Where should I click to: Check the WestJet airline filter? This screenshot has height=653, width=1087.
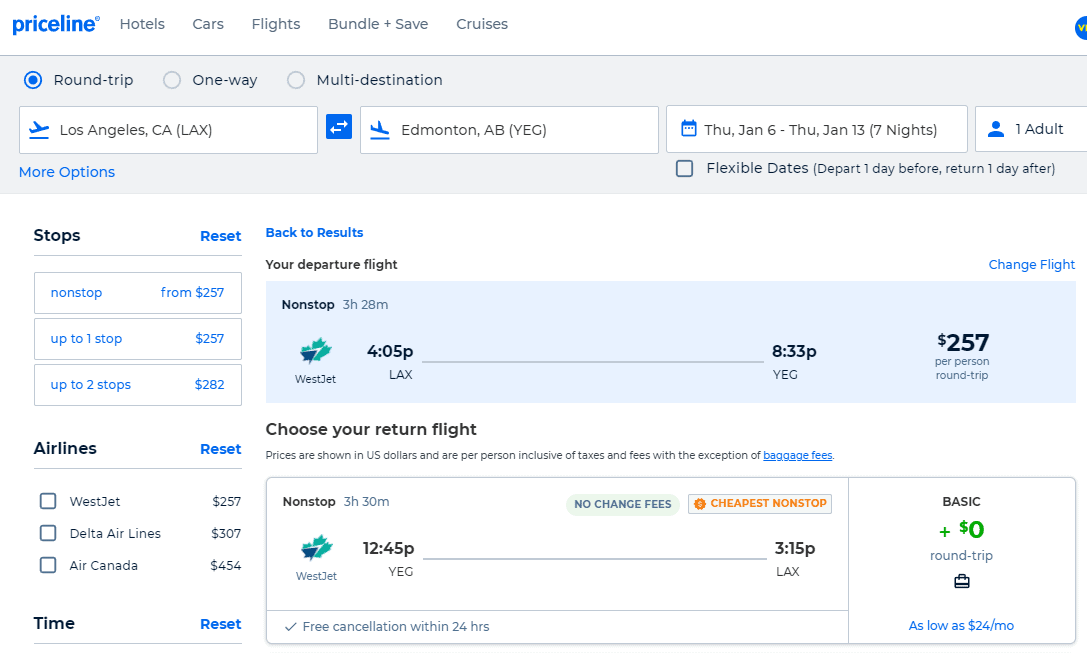coord(47,501)
